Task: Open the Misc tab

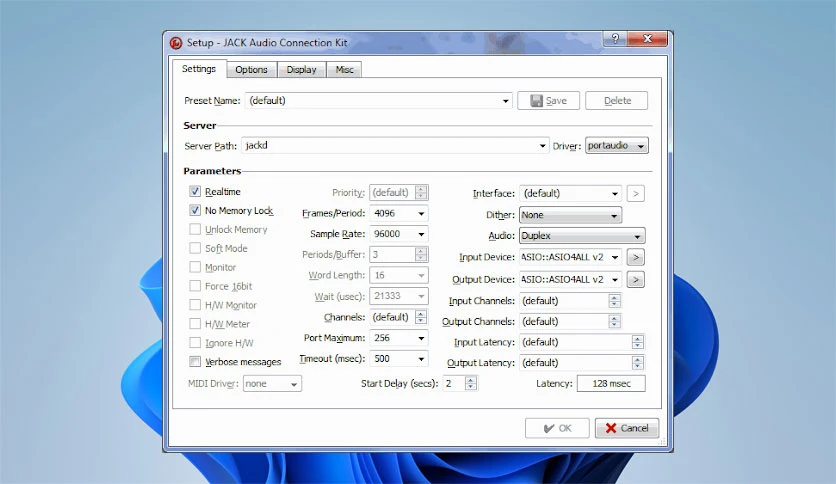Action: point(344,70)
